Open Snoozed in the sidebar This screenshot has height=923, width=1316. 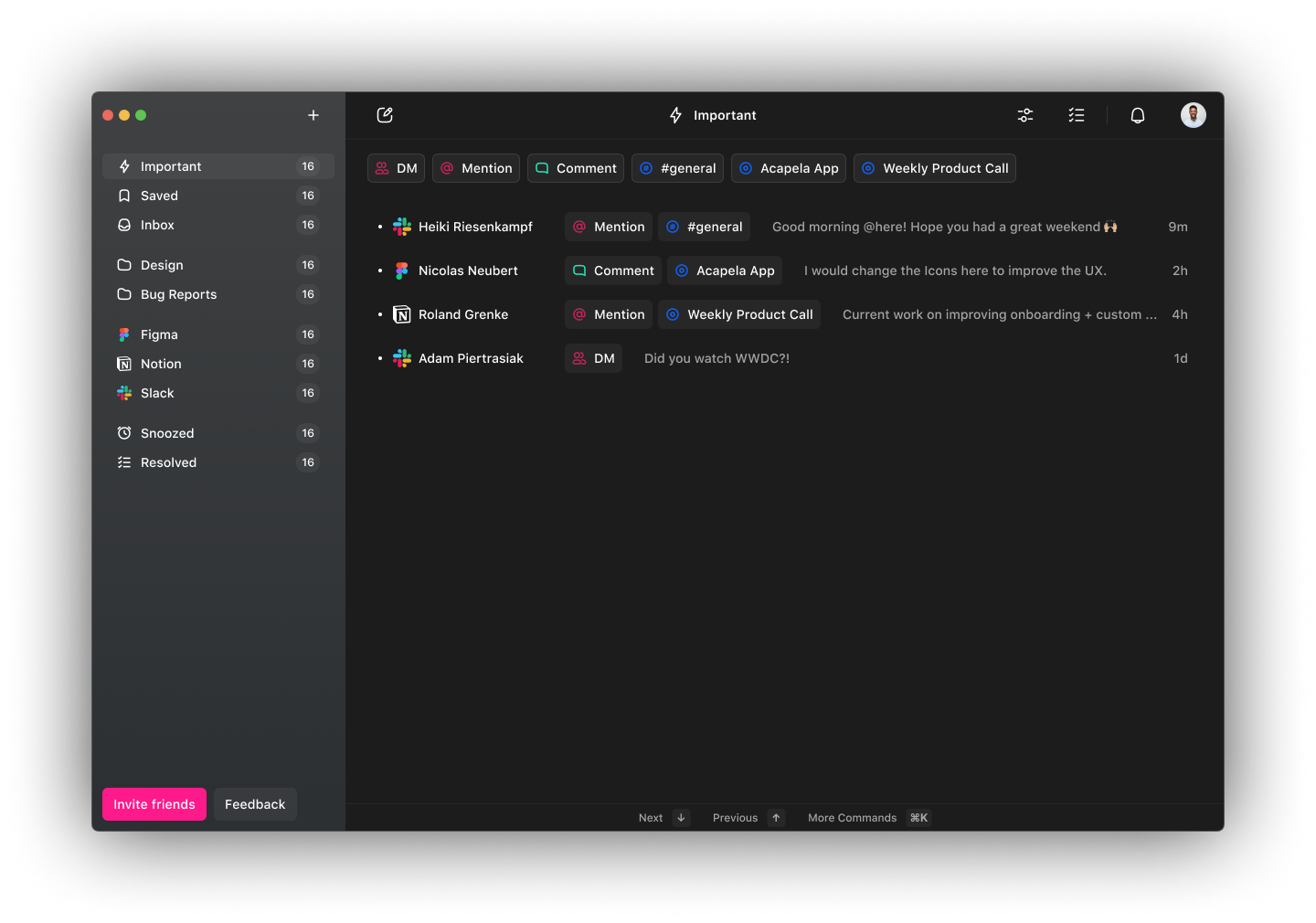218,433
